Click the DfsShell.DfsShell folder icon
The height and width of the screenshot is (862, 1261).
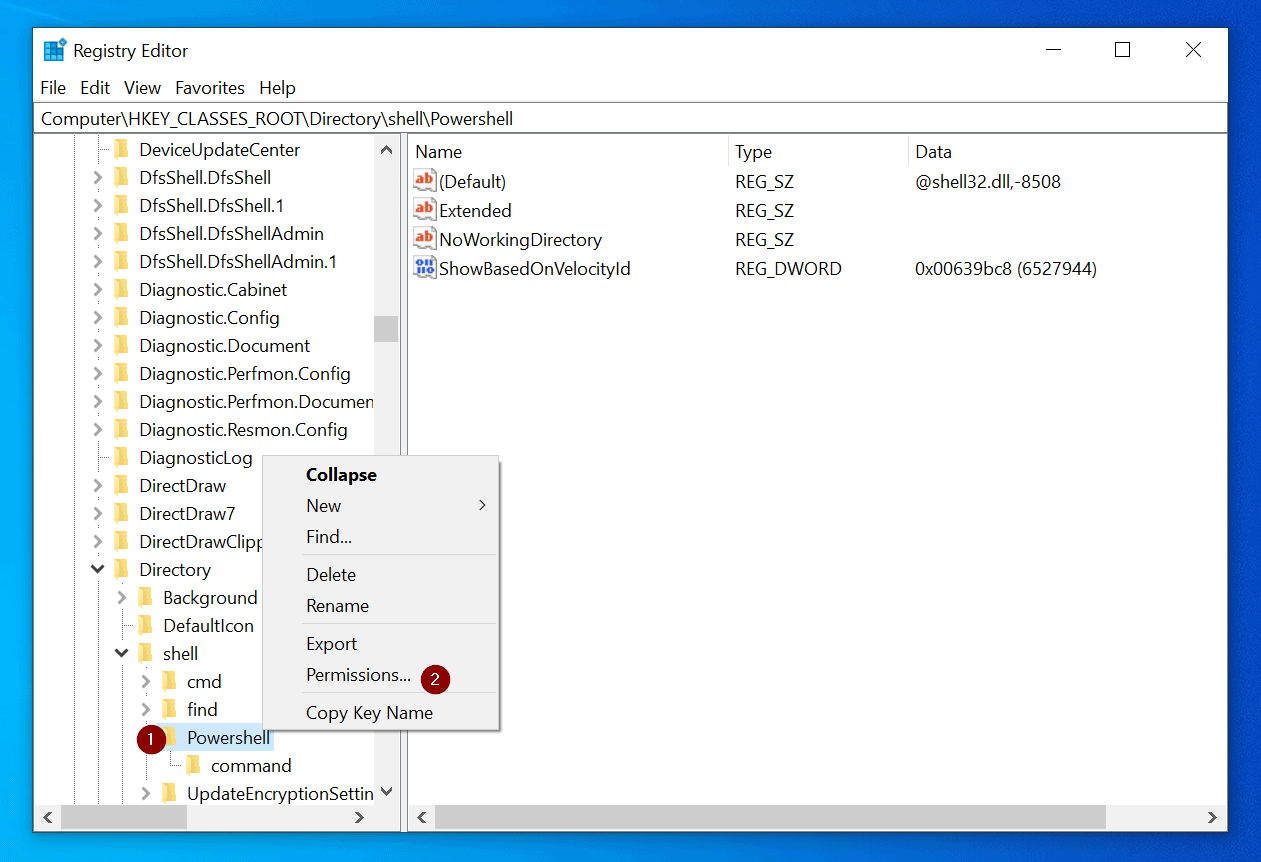tap(122, 177)
